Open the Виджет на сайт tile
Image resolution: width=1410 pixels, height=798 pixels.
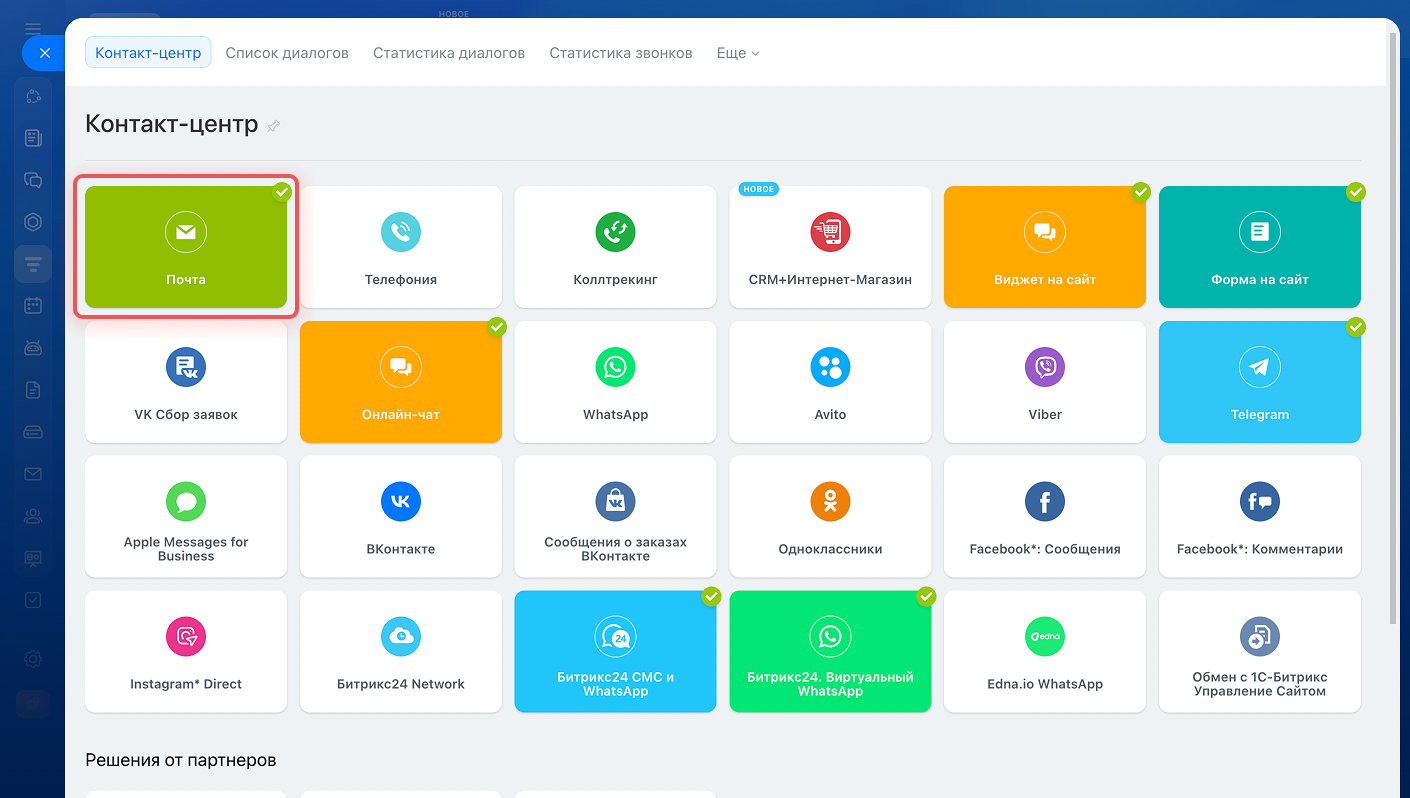coord(1045,247)
